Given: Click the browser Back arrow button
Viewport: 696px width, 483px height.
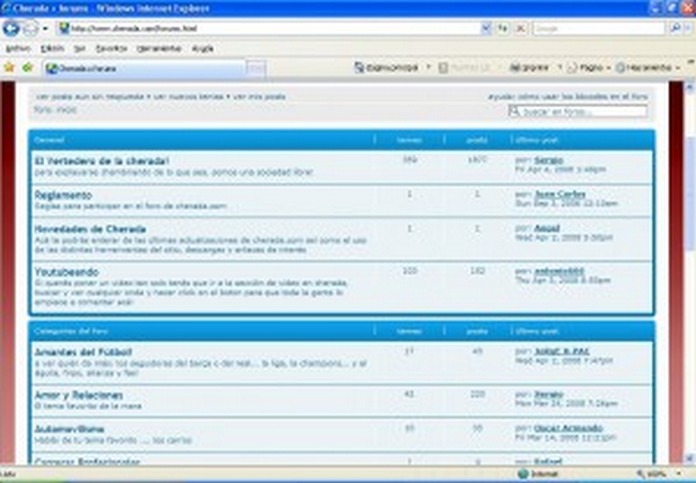Looking at the screenshot, I should 11,28.
